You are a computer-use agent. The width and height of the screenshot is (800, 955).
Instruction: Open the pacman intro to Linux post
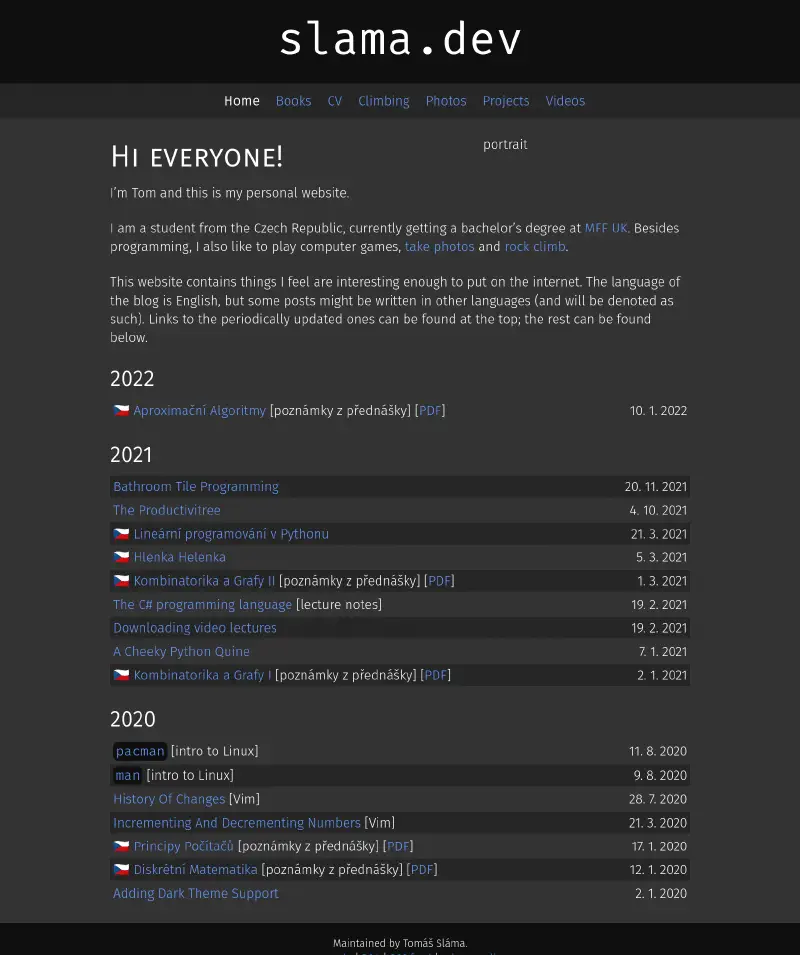pos(140,752)
